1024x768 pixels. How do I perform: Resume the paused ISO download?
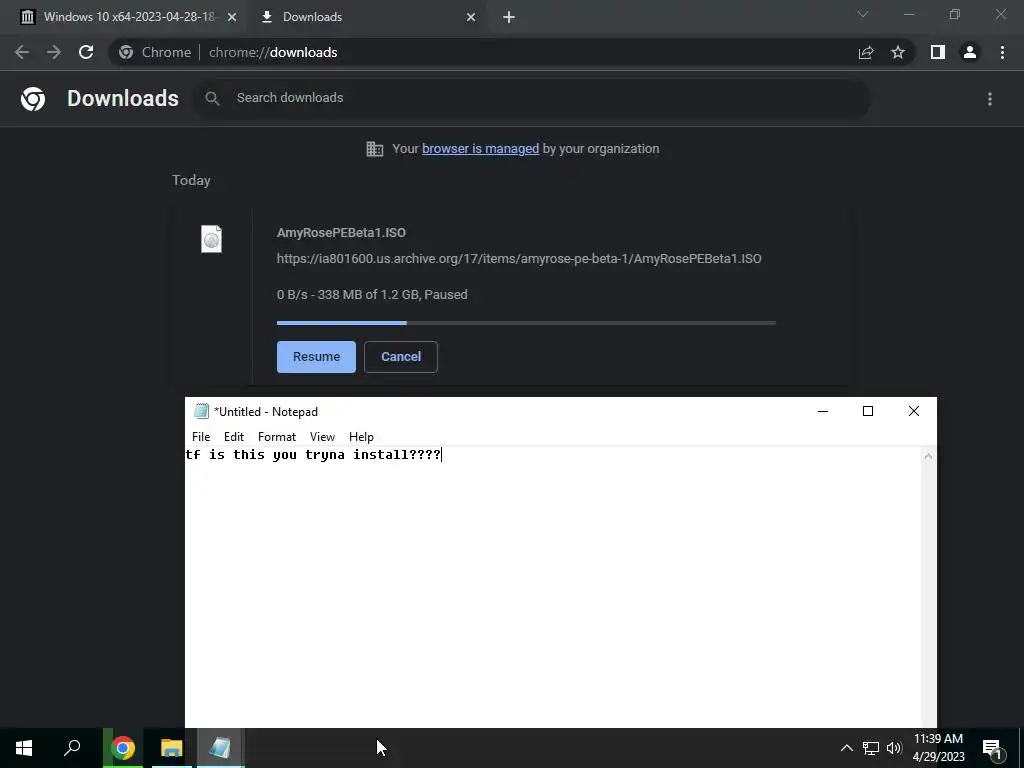[316, 357]
